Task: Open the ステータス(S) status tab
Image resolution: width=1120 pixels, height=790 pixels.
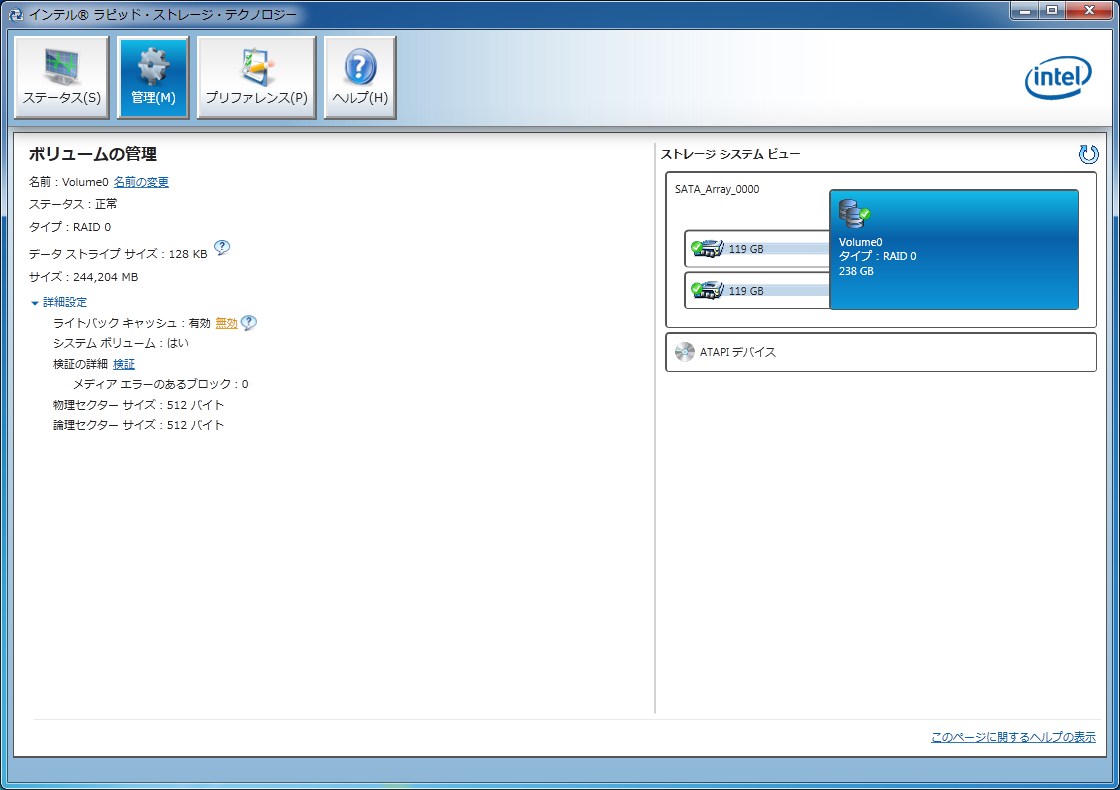Action: click(62, 78)
